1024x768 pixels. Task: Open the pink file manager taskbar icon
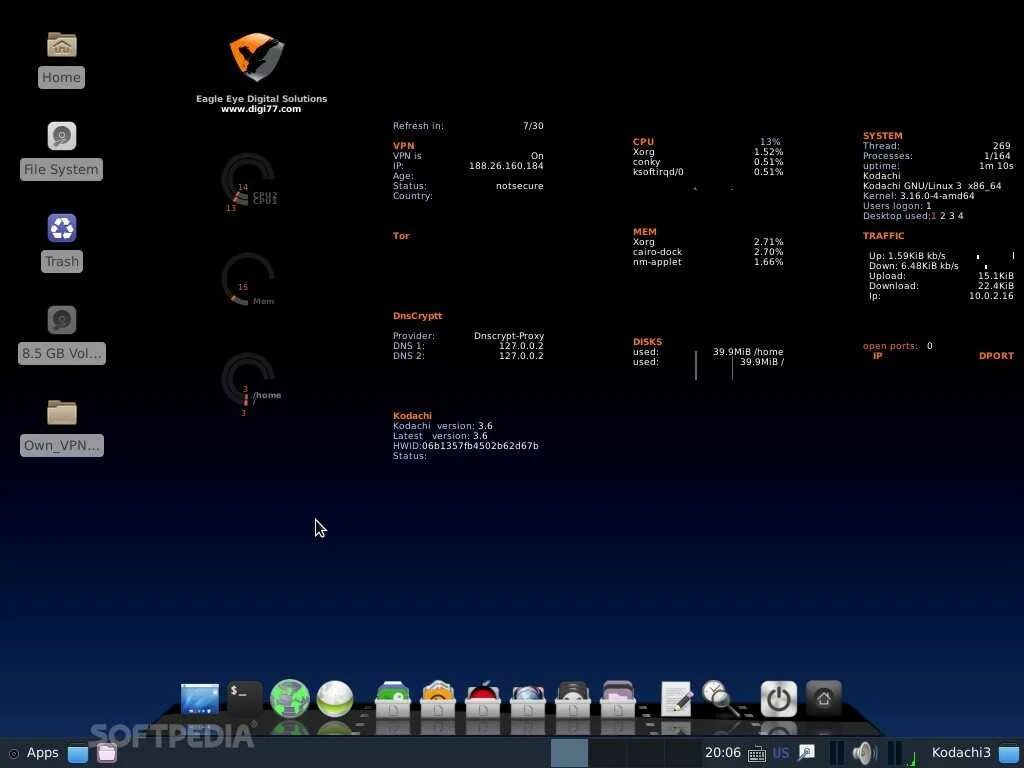click(106, 753)
